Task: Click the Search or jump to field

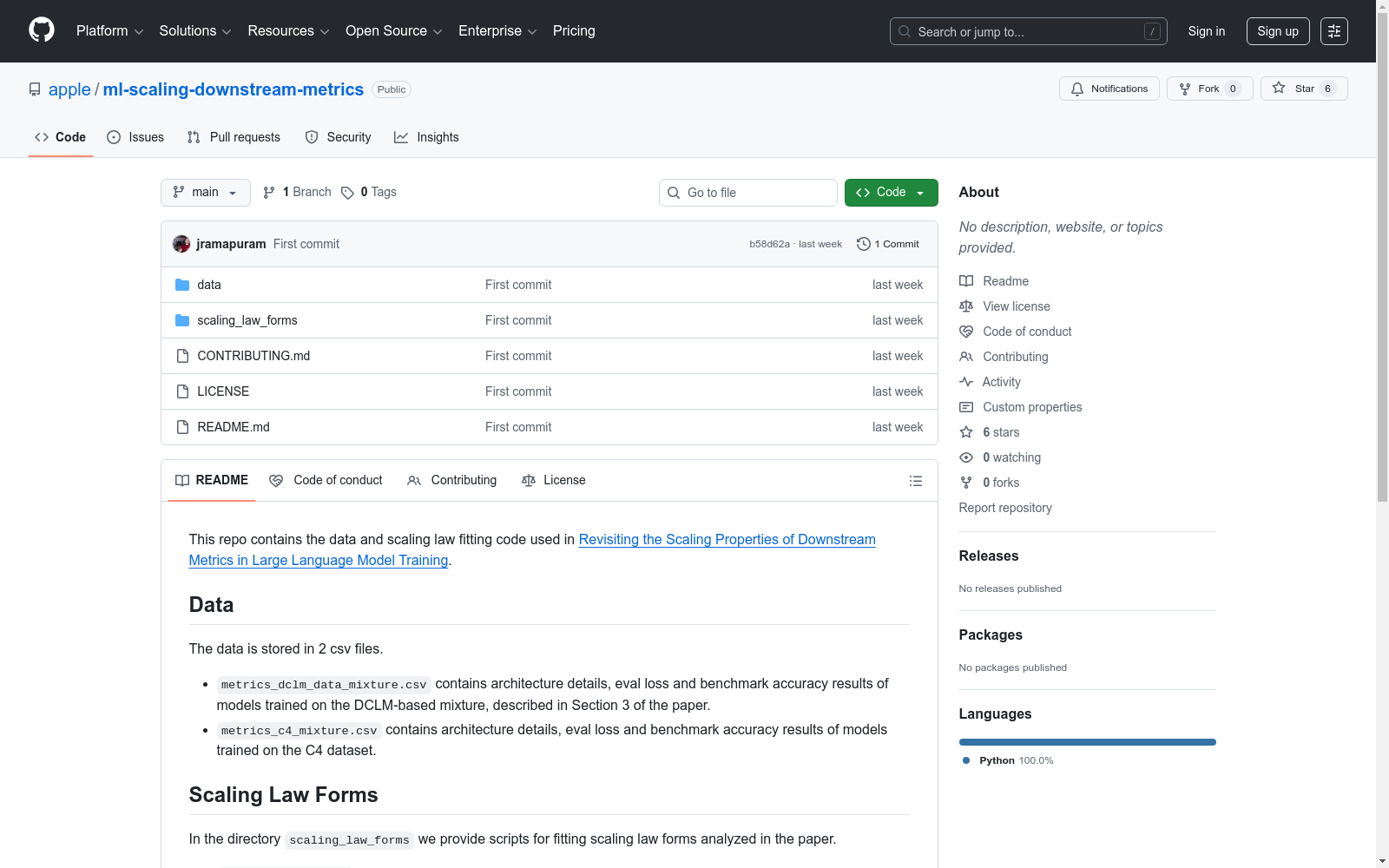Action: click(x=1029, y=31)
